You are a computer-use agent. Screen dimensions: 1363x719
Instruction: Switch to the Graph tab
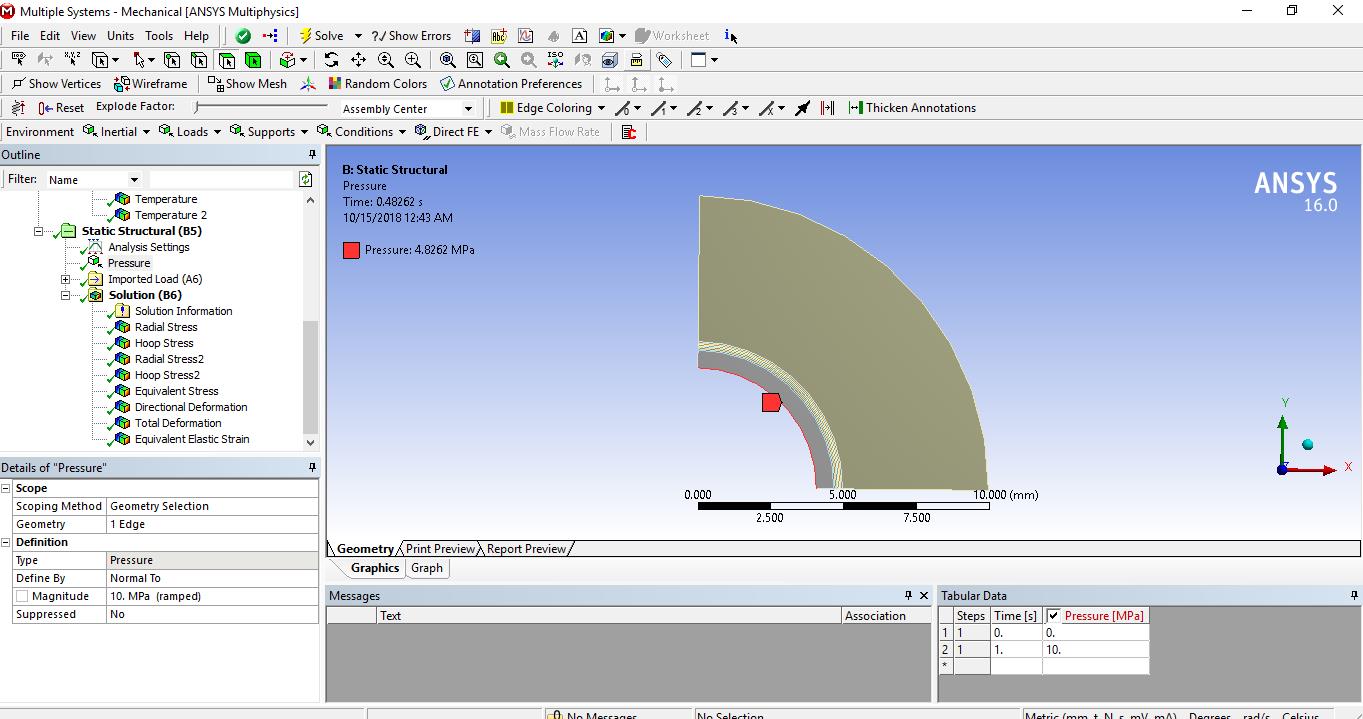click(427, 568)
